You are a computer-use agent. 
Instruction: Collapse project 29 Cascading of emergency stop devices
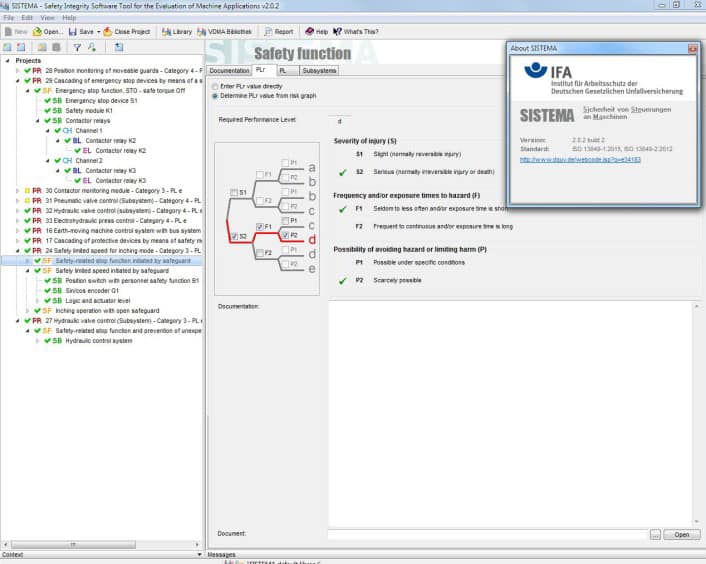pos(18,81)
